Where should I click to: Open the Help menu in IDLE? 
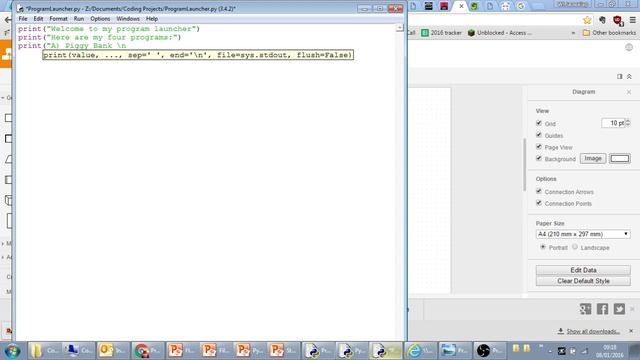point(152,19)
